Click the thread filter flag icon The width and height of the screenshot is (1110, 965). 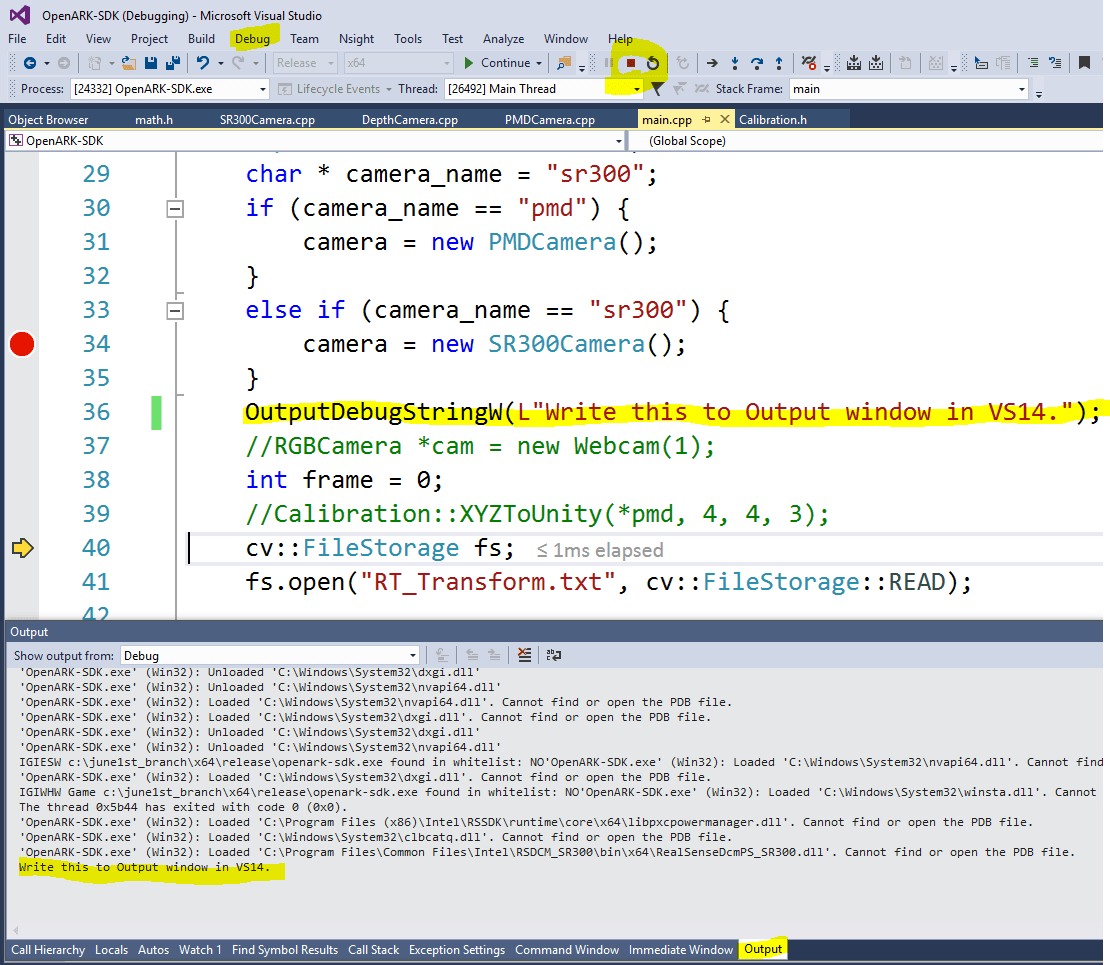(657, 88)
